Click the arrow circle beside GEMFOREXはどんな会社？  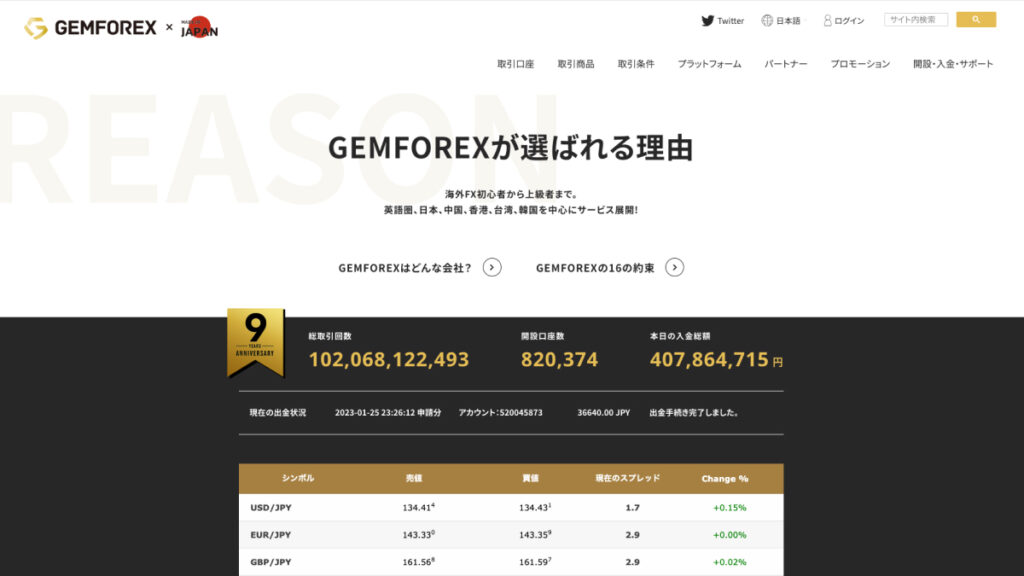pos(492,267)
